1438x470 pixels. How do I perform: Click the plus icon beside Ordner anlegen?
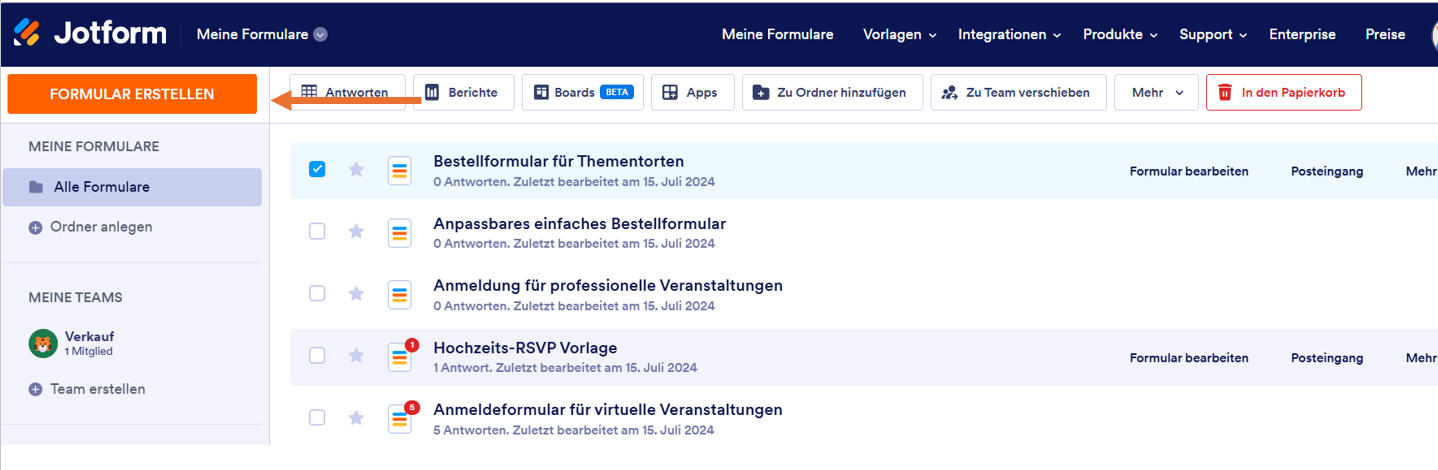coord(35,227)
